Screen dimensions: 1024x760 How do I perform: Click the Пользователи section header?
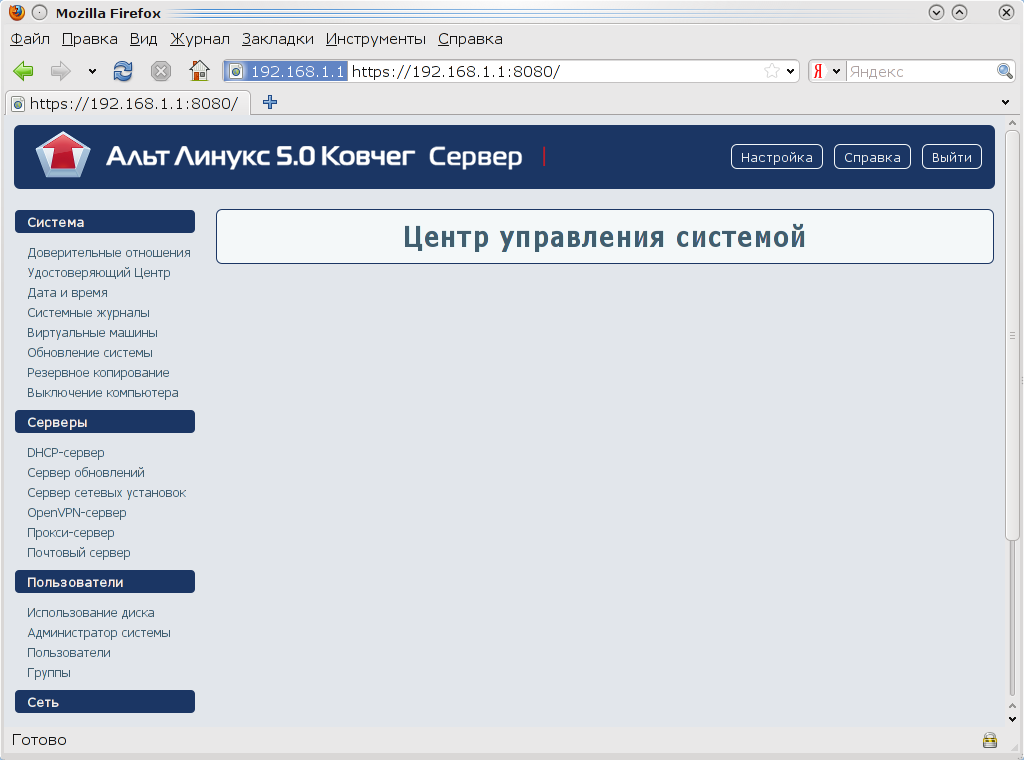click(104, 582)
